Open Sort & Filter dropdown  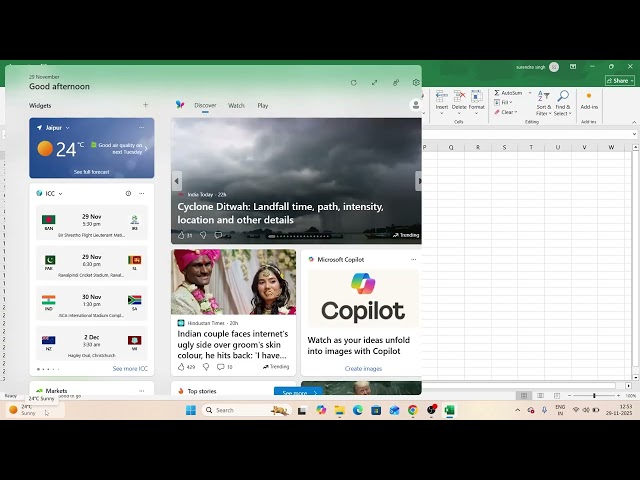click(543, 103)
